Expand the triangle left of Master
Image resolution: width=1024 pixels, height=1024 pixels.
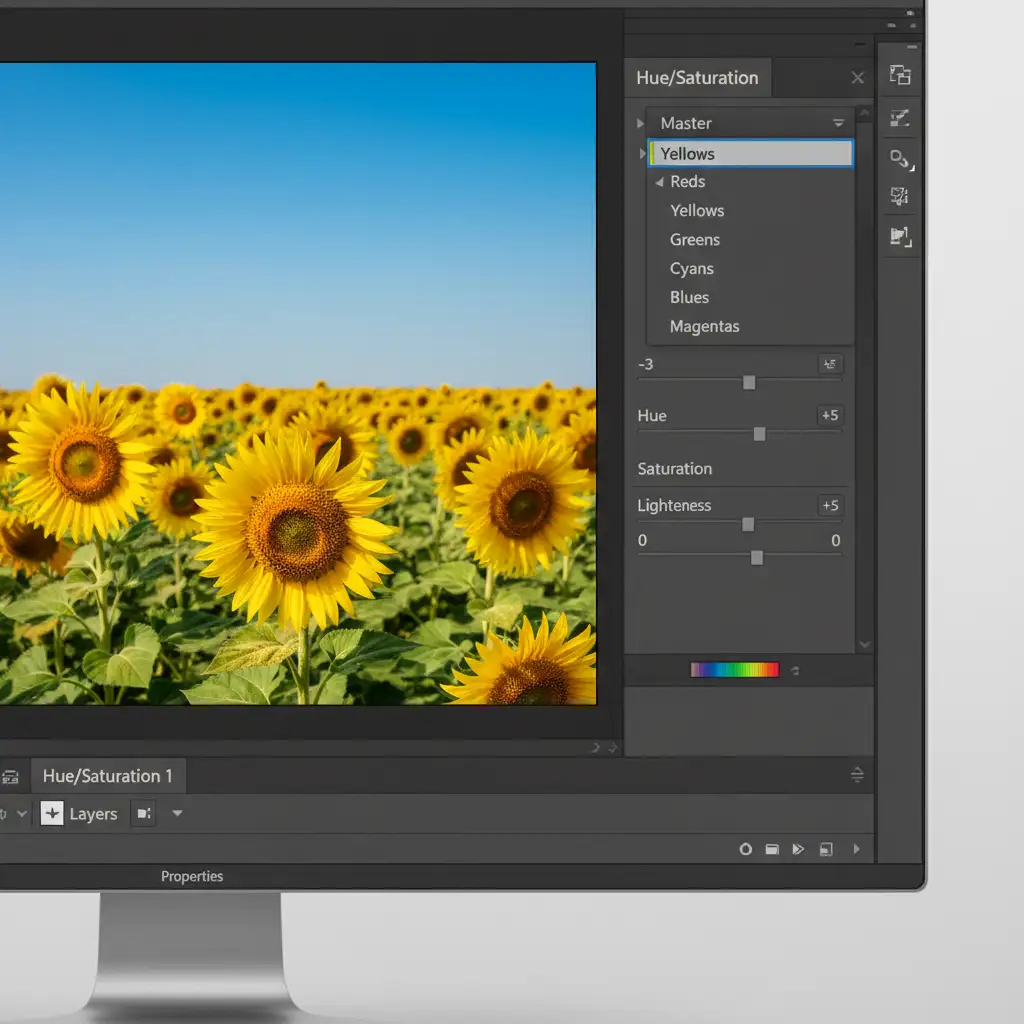pyautogui.click(x=641, y=124)
